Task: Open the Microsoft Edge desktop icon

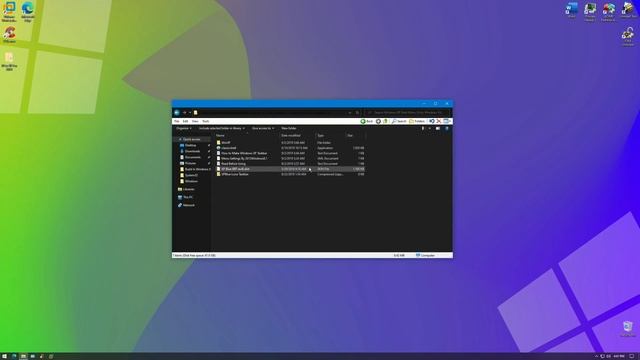Action: point(28,11)
